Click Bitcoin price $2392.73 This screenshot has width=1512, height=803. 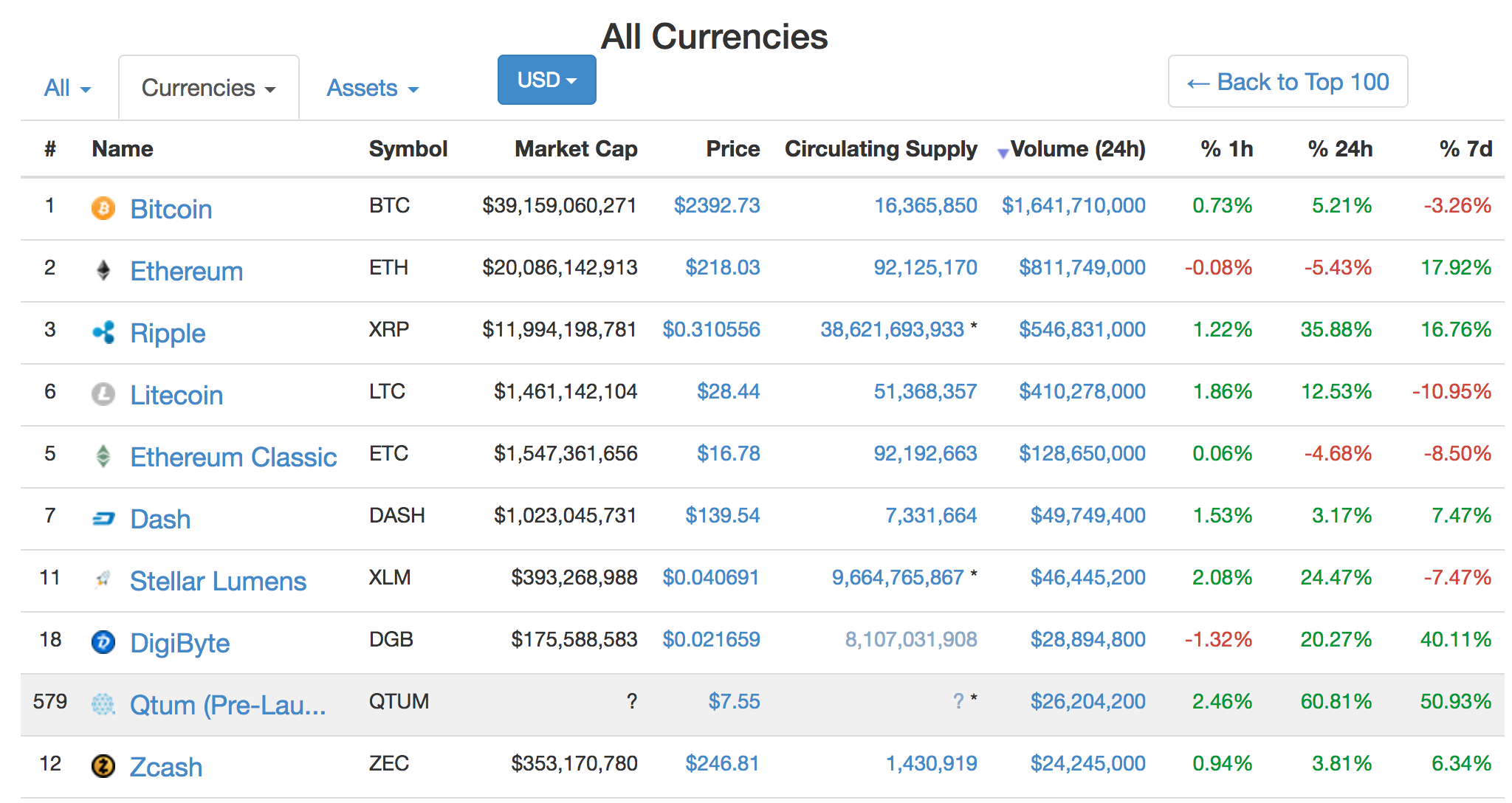717,205
